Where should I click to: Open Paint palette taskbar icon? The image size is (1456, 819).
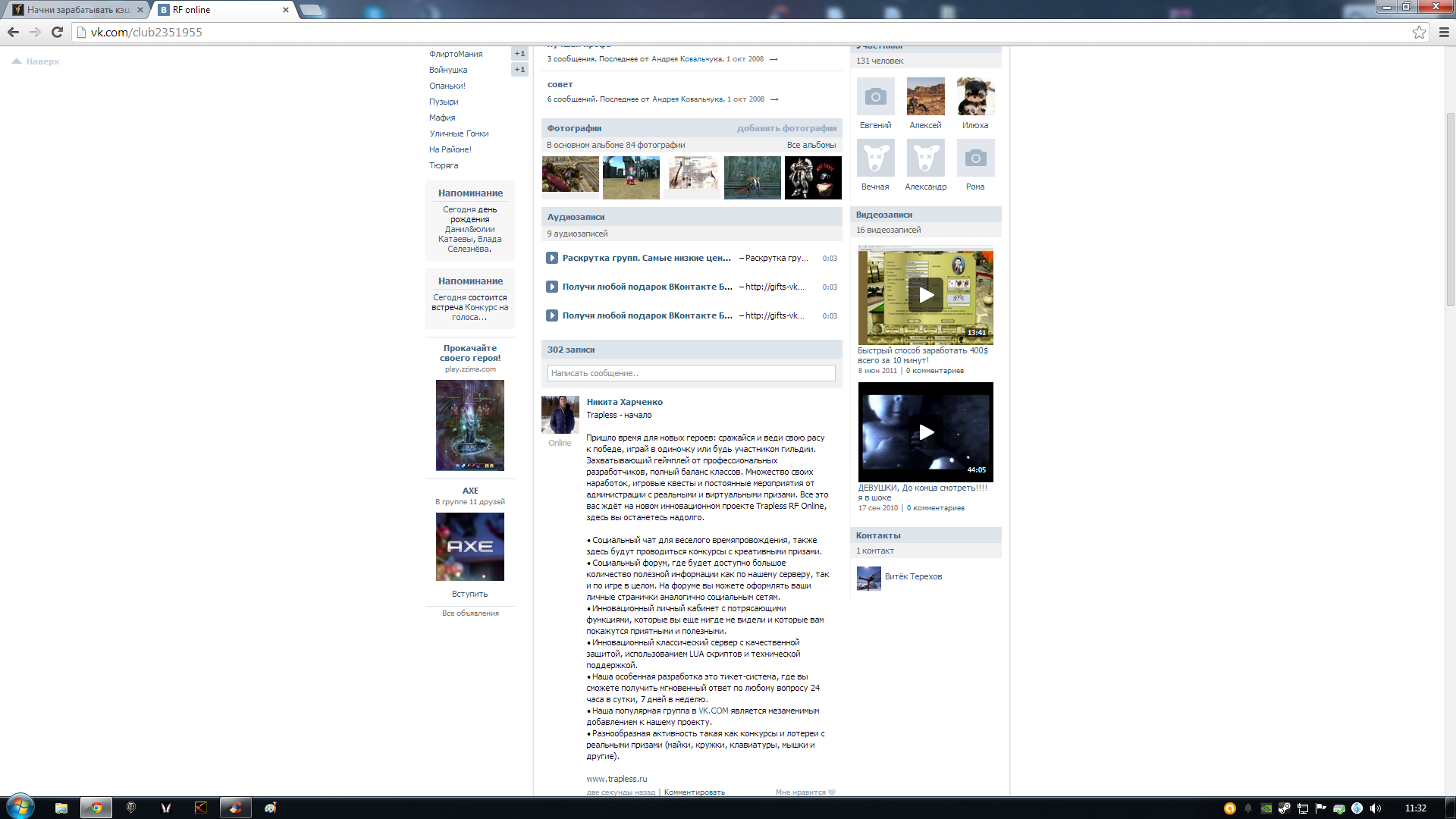271,808
